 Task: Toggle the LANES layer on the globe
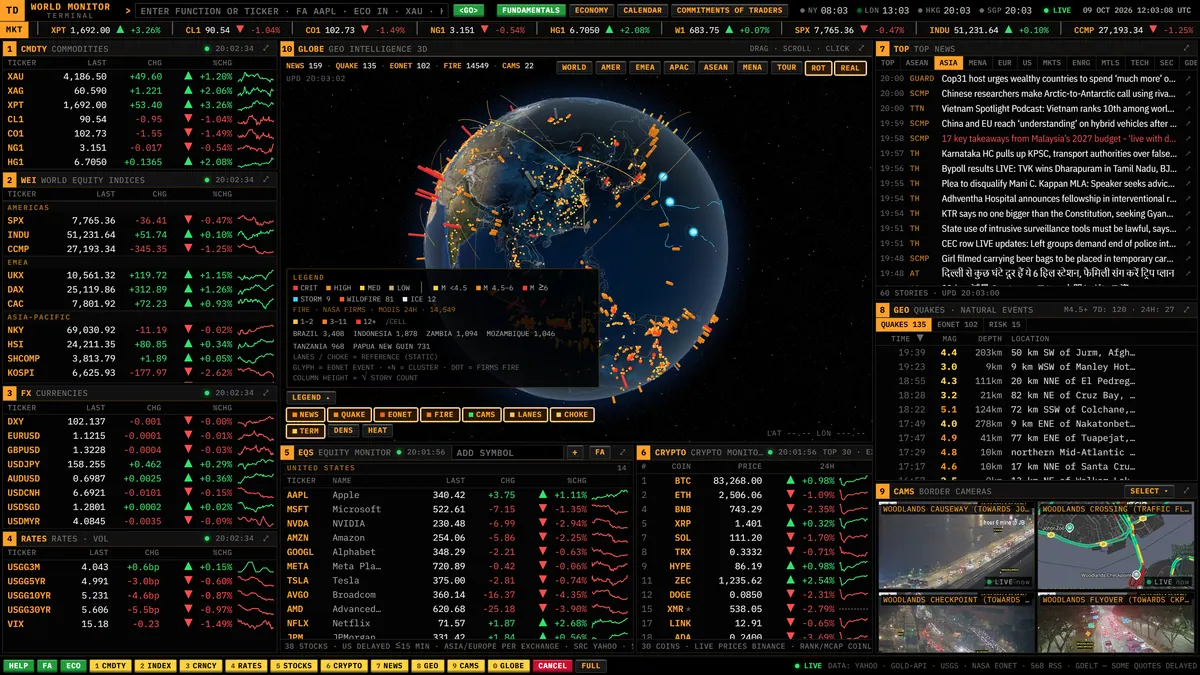(x=526, y=414)
